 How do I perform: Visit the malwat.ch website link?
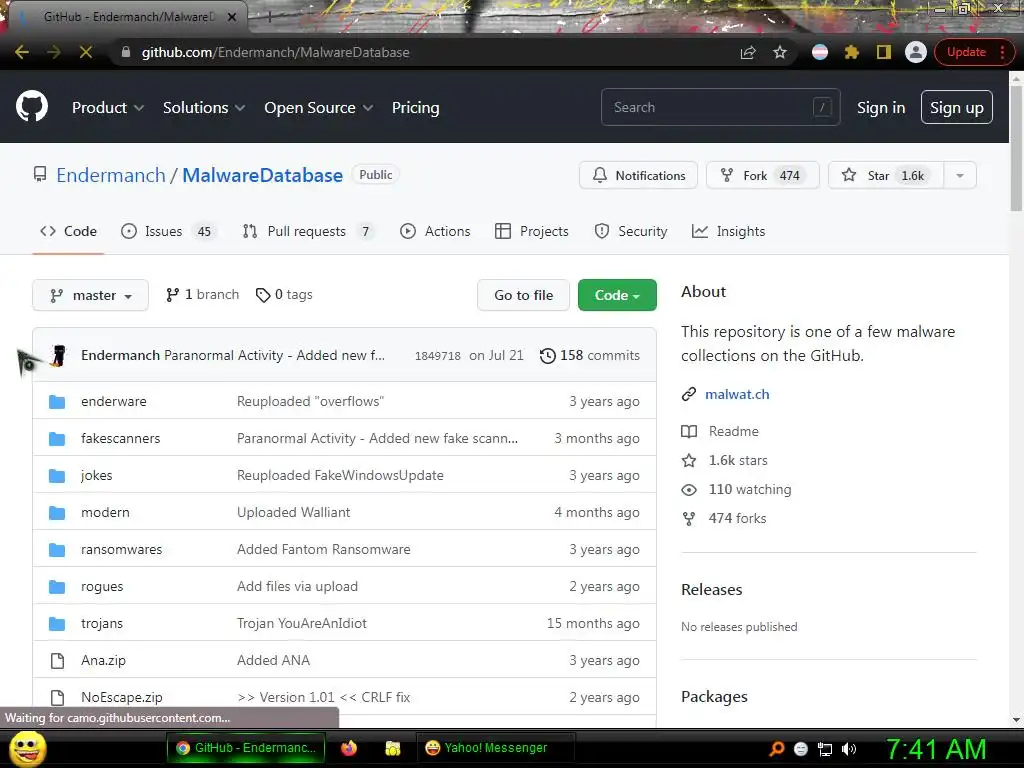(x=737, y=394)
